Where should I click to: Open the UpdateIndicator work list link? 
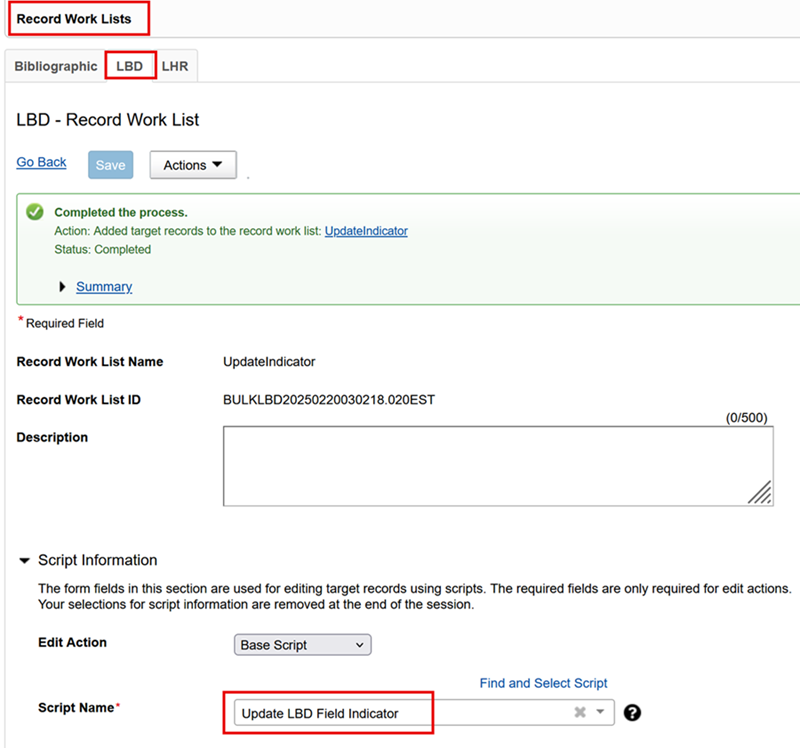tap(366, 231)
